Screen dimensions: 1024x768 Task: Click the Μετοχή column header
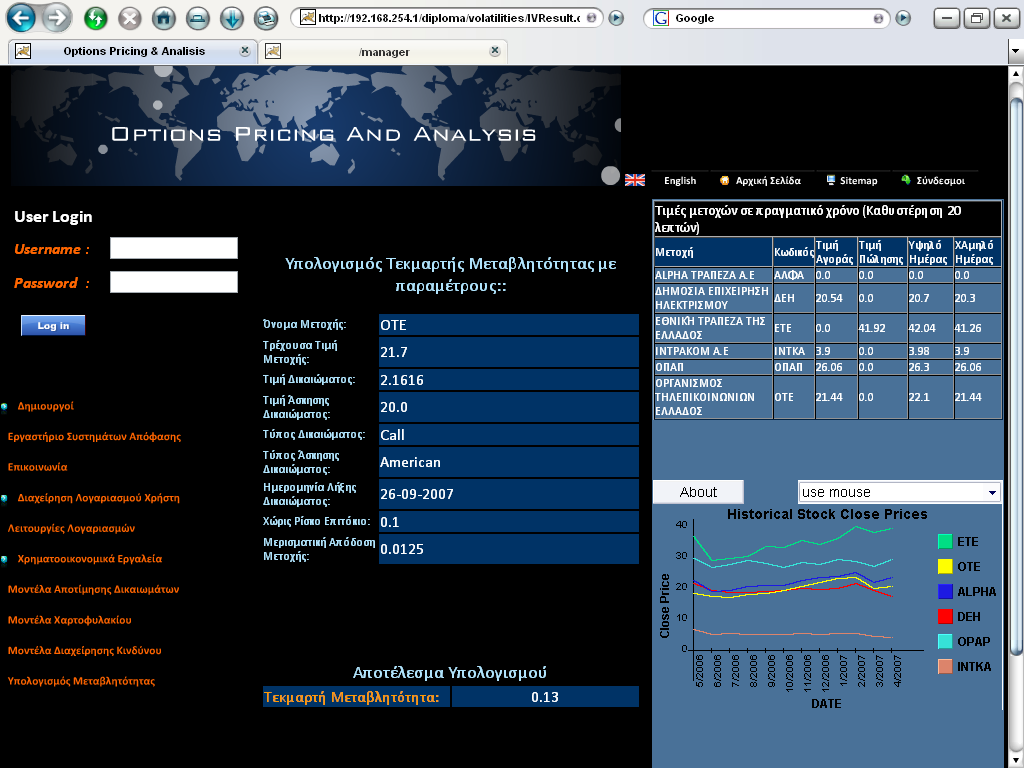coord(712,251)
